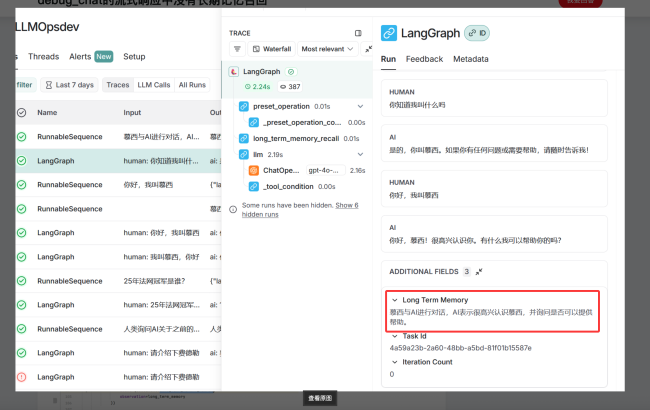Open the Threads tab
Viewport: 650px width, 410px height.
(x=44, y=57)
